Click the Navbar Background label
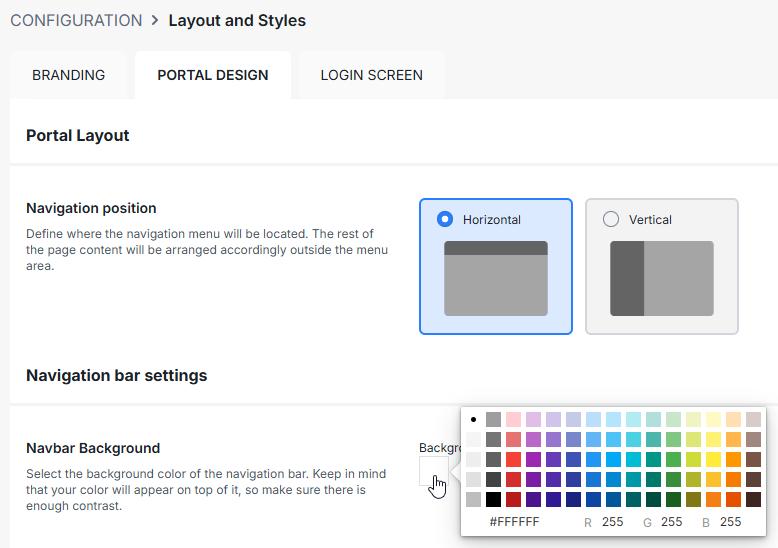The width and height of the screenshot is (778, 548). 93,448
